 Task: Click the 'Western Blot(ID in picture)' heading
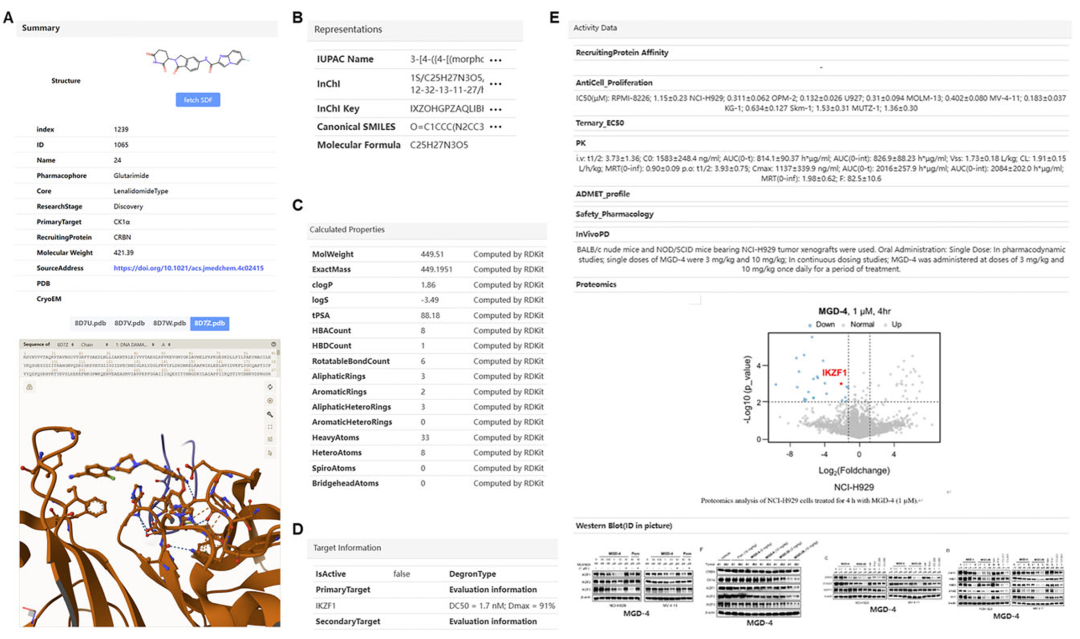623,525
